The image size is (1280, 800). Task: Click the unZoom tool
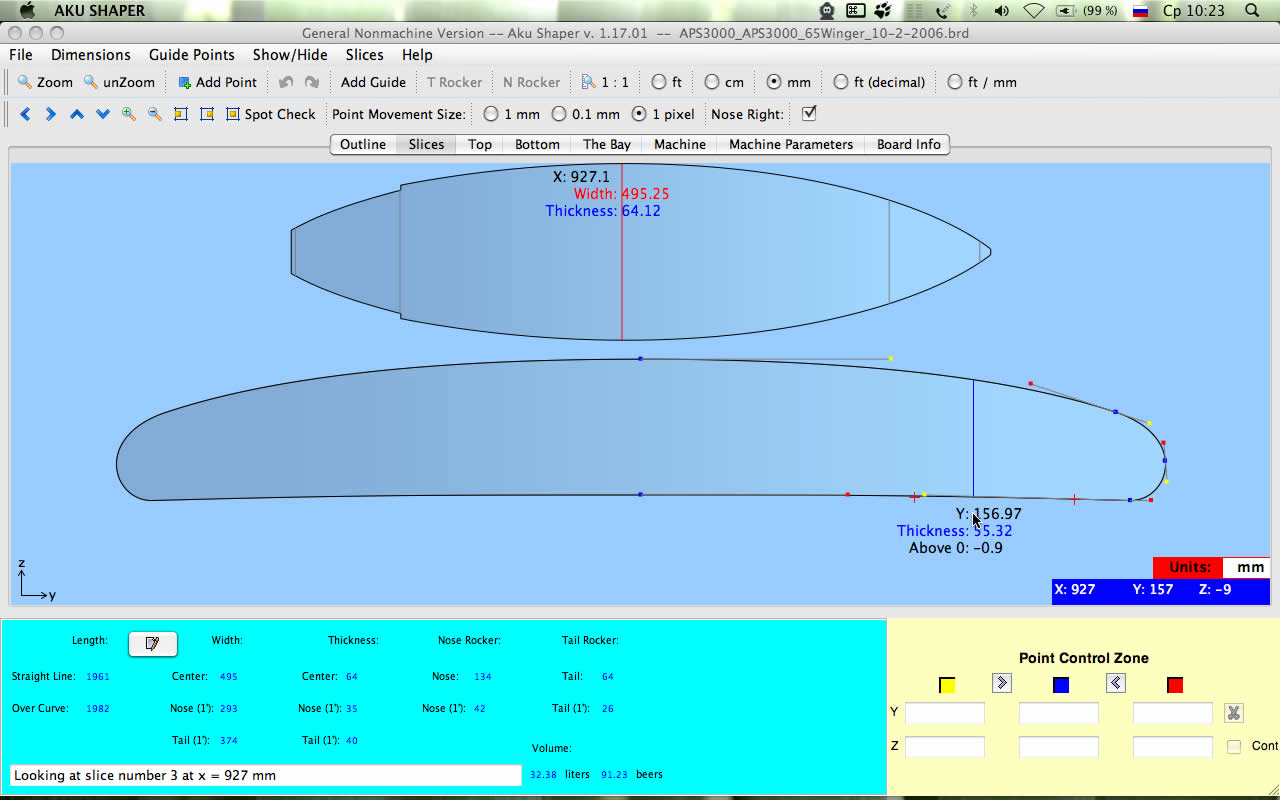coord(119,82)
